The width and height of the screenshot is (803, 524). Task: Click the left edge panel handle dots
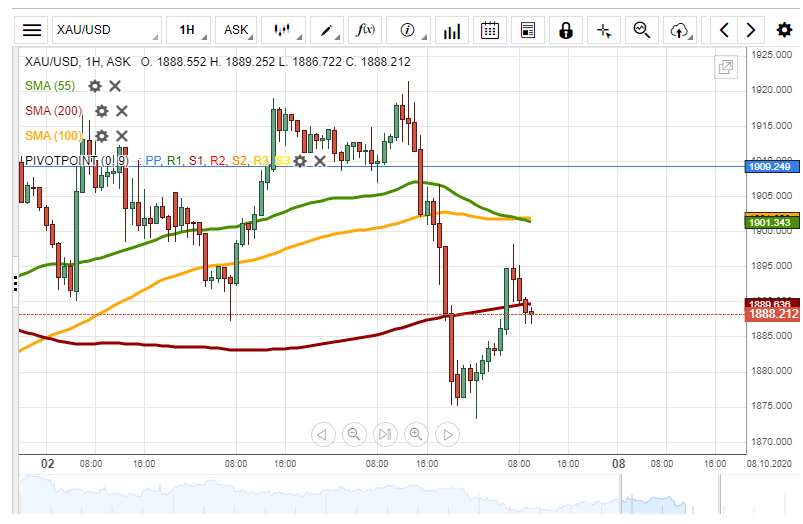15,283
